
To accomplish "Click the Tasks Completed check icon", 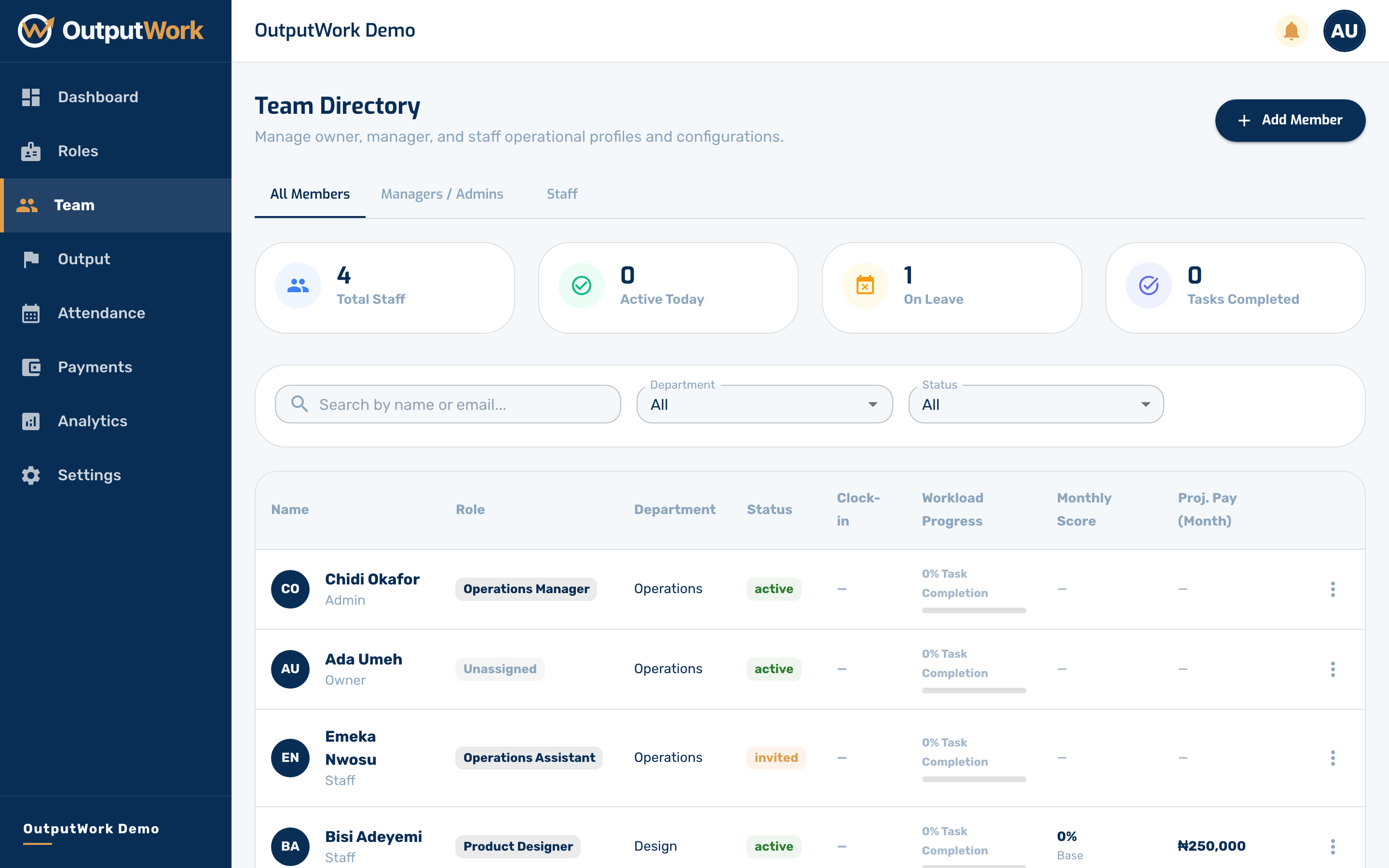I will click(x=1148, y=285).
